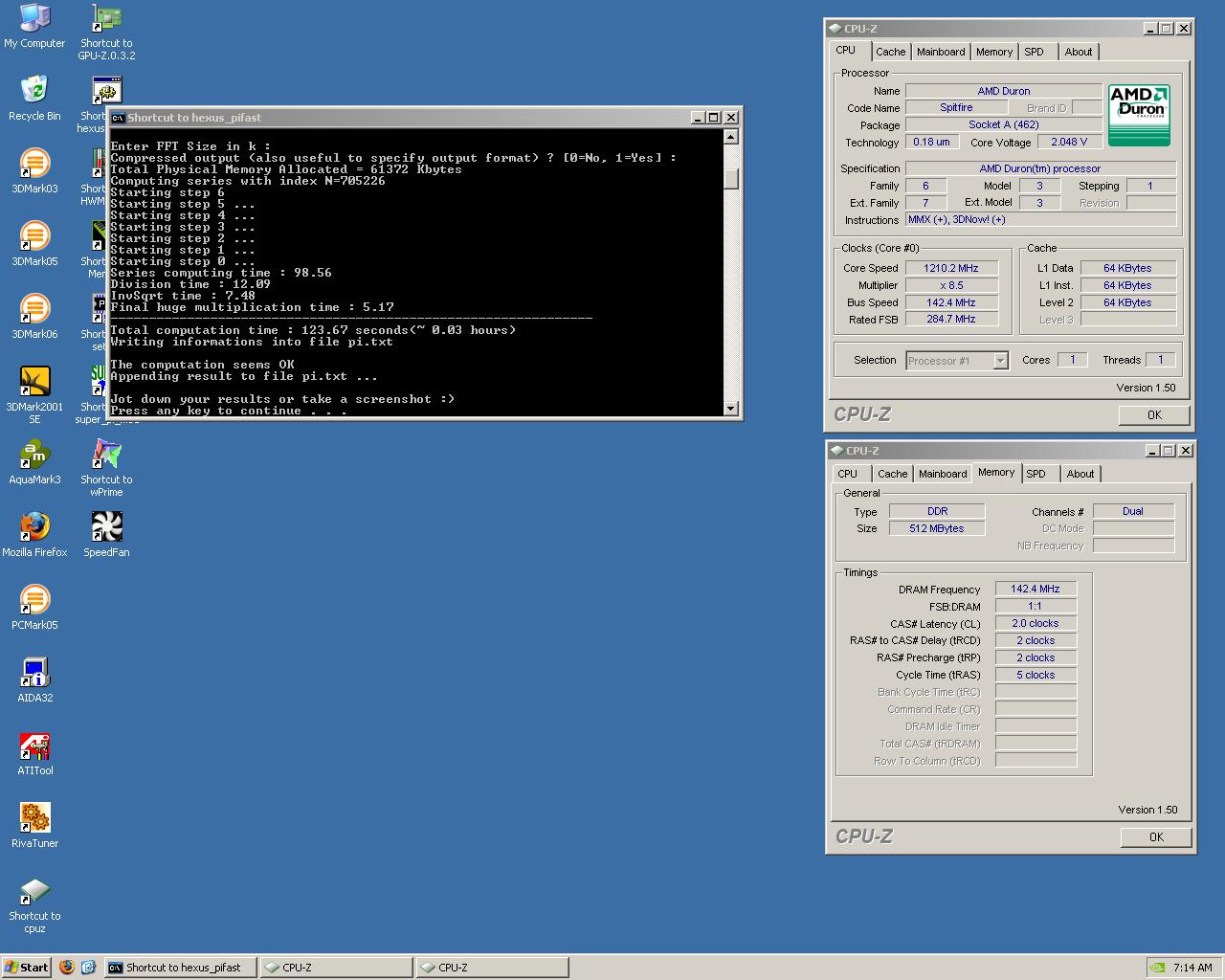Click the Core Speed value 1210.2 MHz
1225x980 pixels.
pos(951,268)
